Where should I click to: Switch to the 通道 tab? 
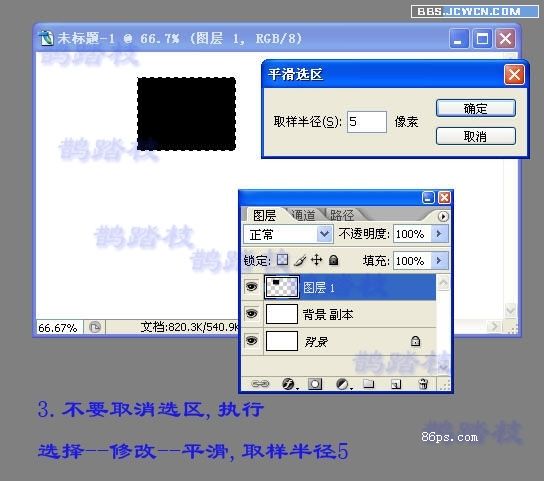pos(303,215)
